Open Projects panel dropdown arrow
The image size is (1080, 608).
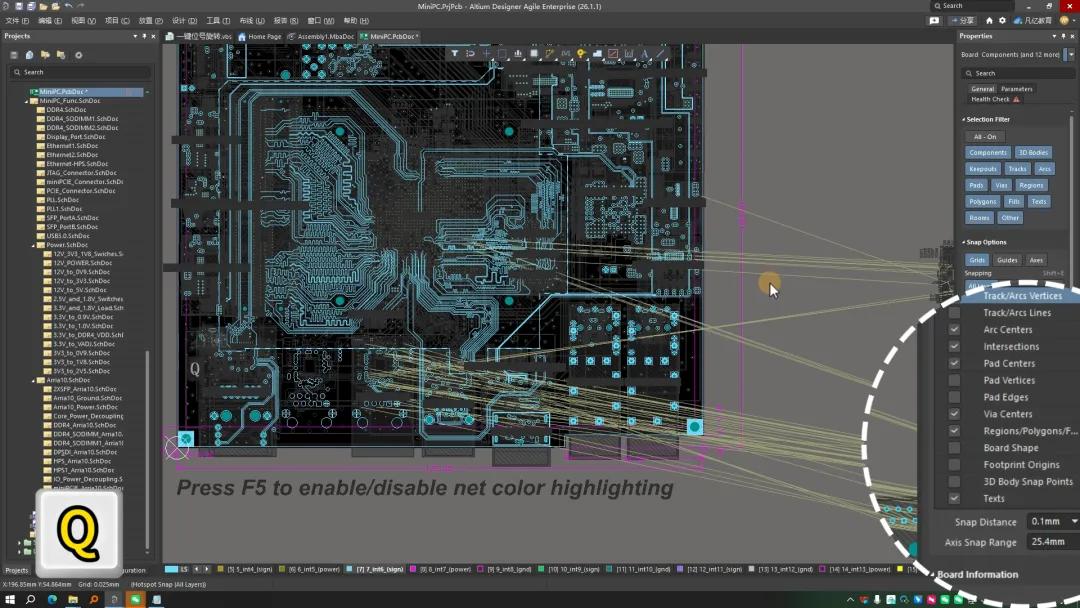[135, 36]
